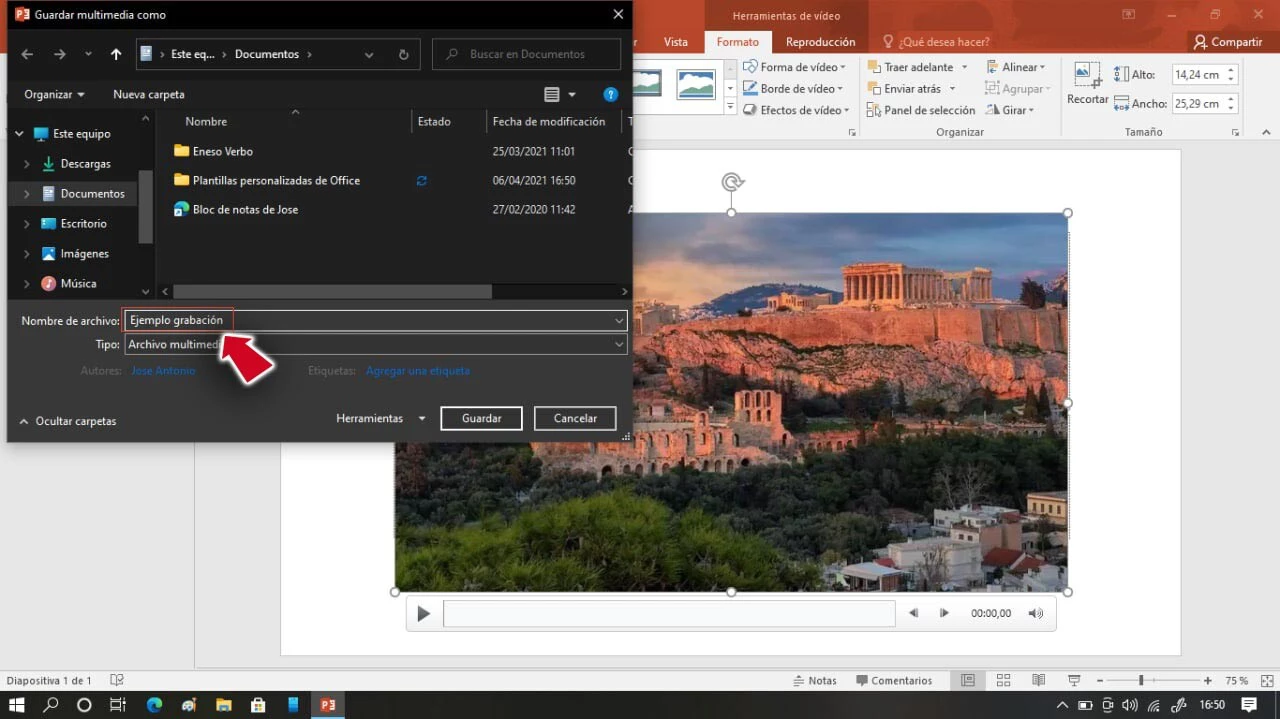Play the video using the play button
The height and width of the screenshot is (719, 1280).
pos(423,614)
